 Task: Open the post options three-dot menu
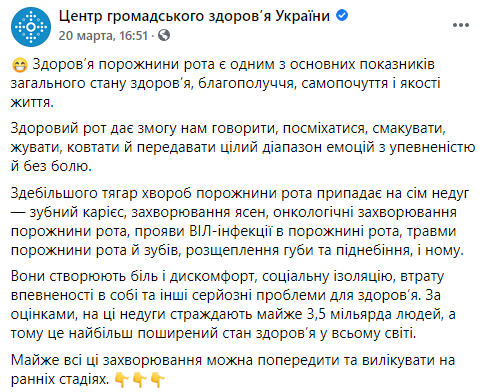click(x=461, y=25)
